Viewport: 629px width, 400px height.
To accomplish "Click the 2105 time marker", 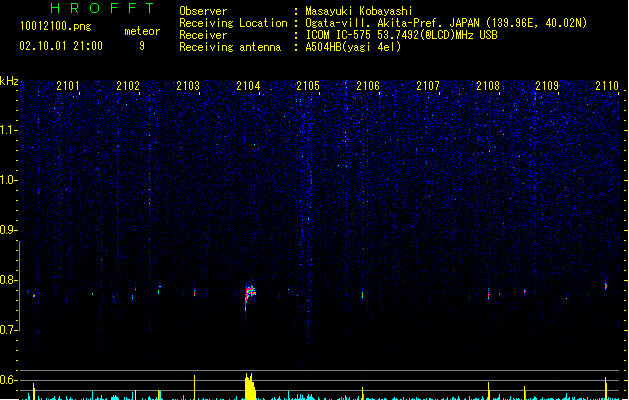I will (308, 85).
